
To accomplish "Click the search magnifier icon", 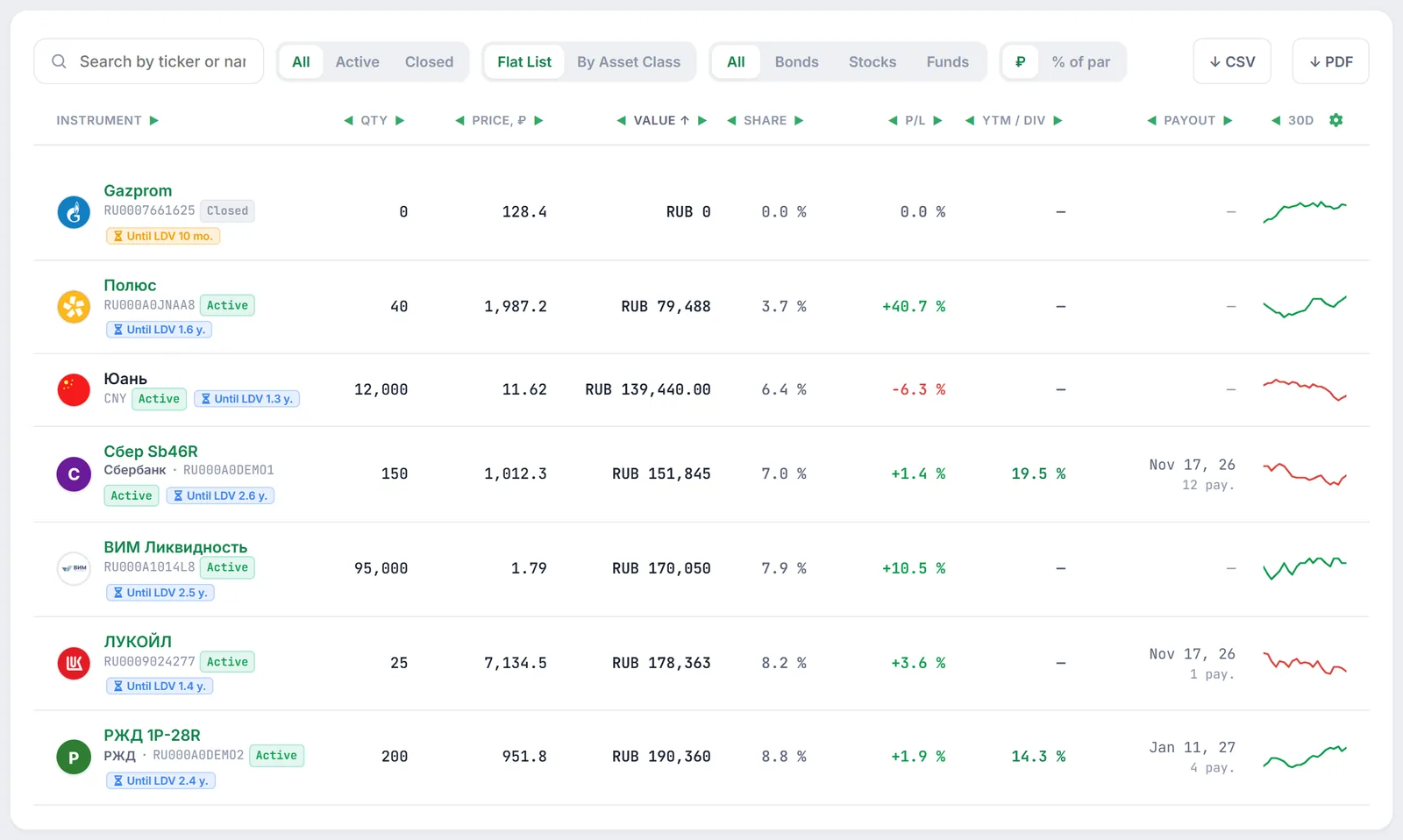I will (59, 61).
